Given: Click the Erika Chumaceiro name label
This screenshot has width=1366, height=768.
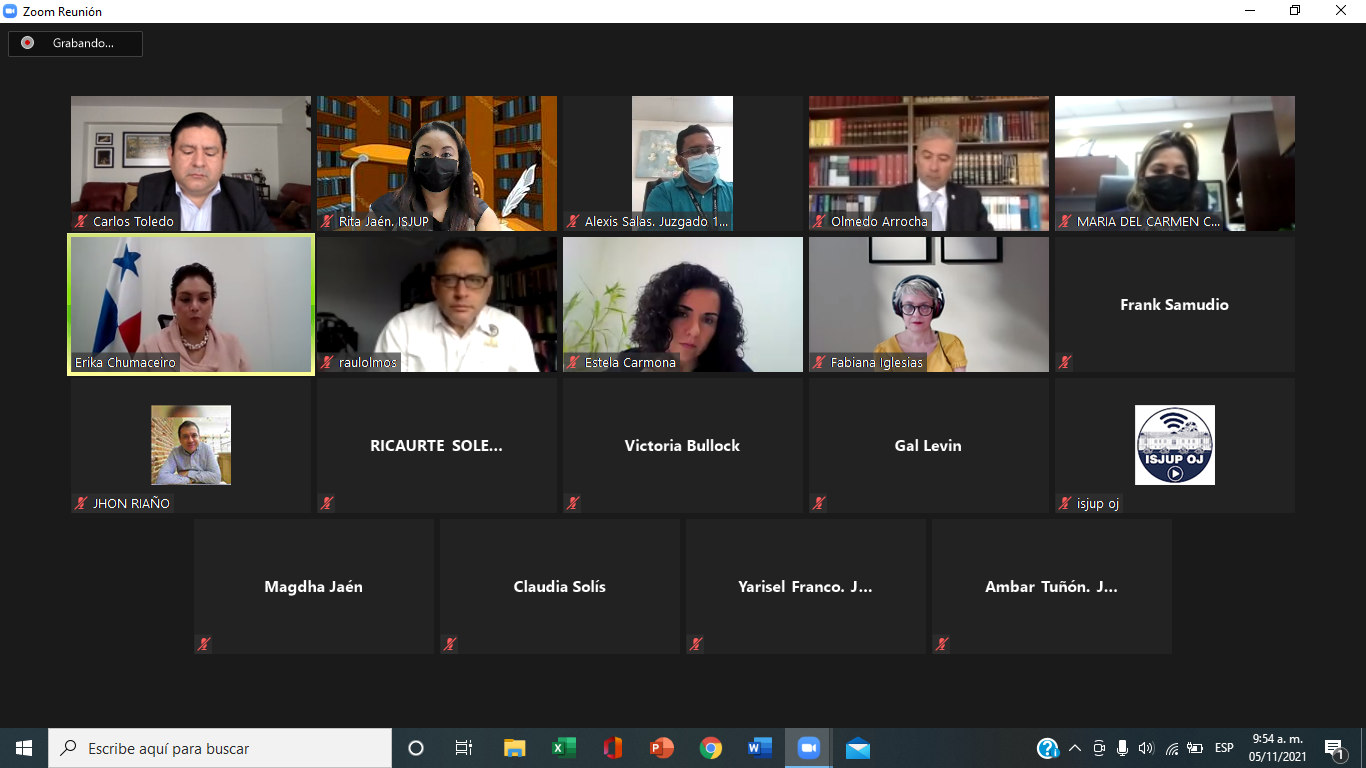Looking at the screenshot, I should [126, 363].
